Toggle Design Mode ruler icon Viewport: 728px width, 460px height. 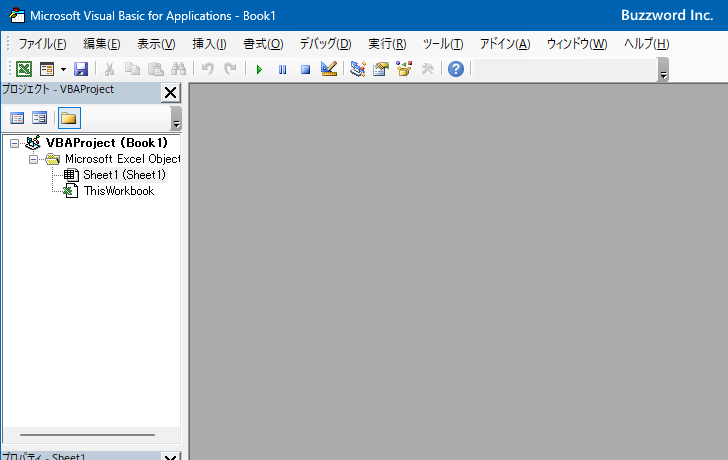(329, 69)
